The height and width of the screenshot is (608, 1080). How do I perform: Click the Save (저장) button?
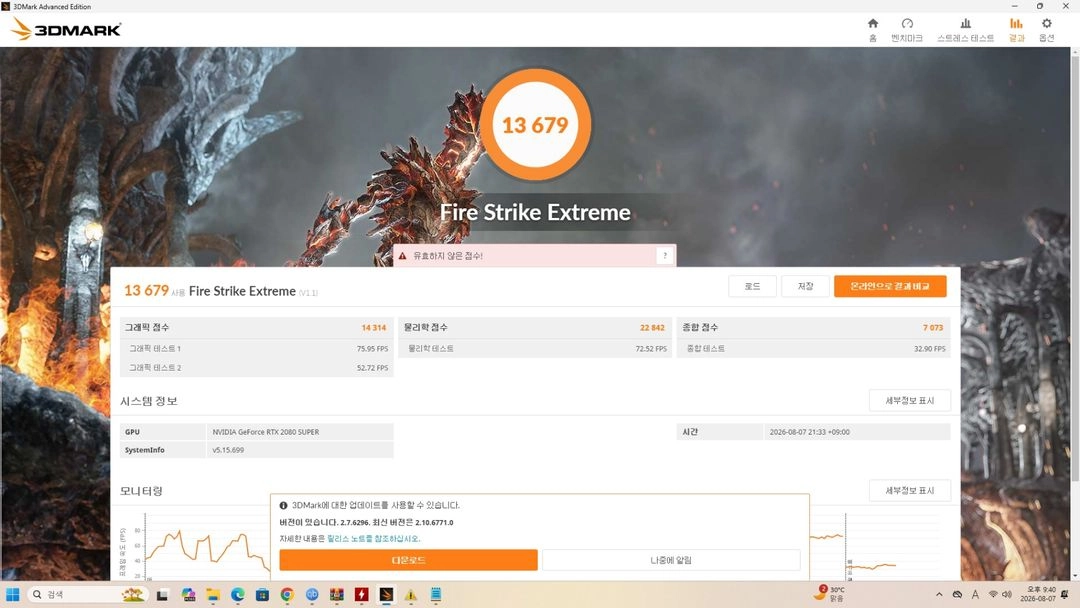coord(805,286)
